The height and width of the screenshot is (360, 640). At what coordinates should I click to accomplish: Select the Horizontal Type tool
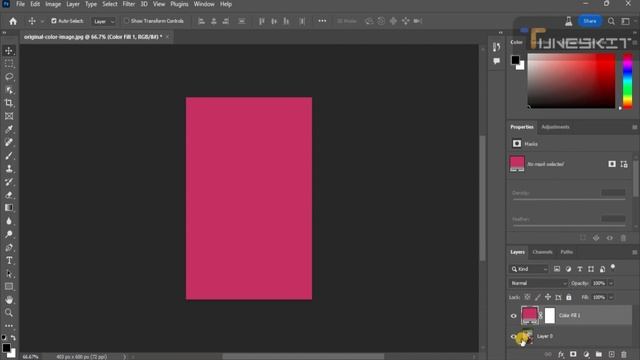pos(9,260)
